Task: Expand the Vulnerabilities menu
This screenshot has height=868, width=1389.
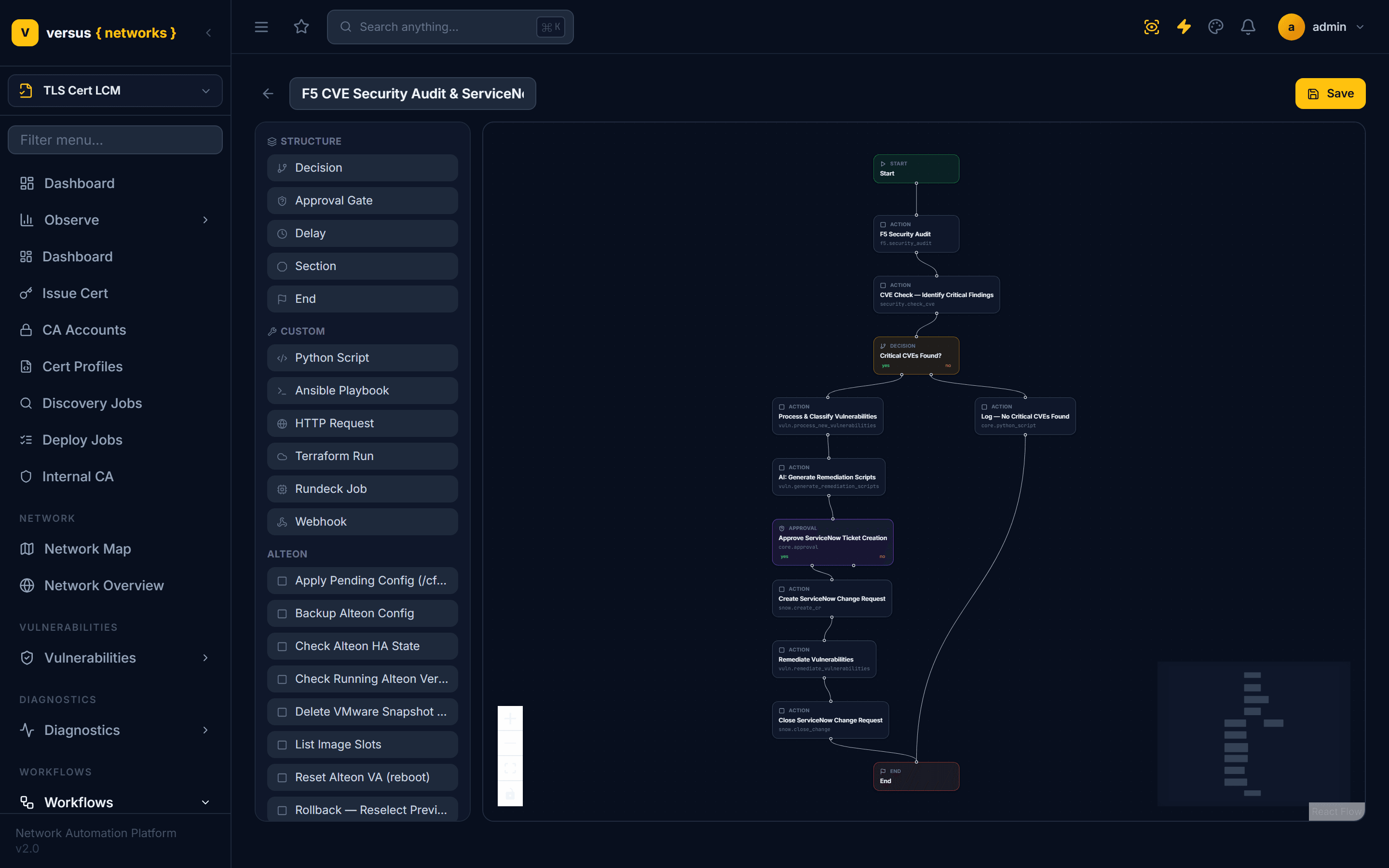Action: click(115, 657)
